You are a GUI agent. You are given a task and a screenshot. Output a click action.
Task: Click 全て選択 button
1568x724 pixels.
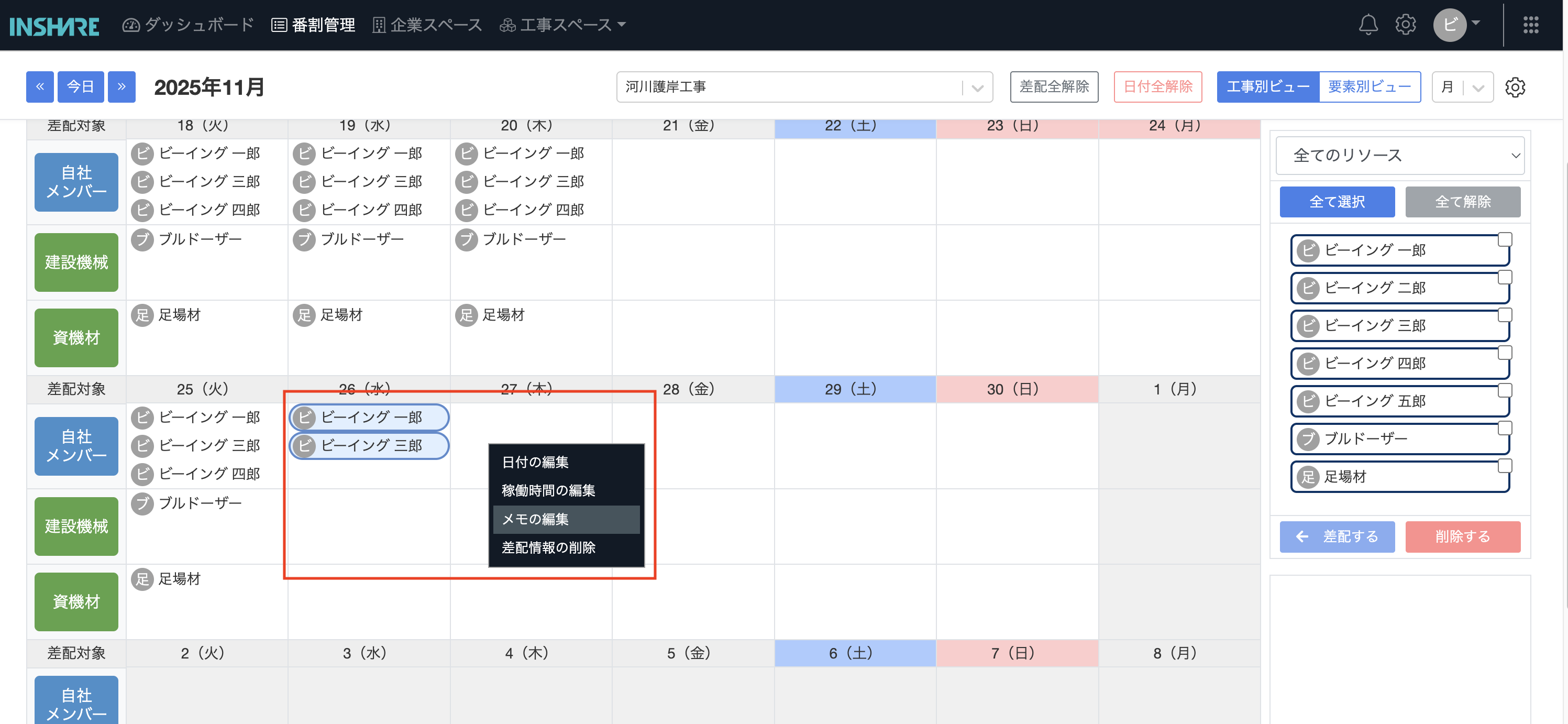[1338, 202]
